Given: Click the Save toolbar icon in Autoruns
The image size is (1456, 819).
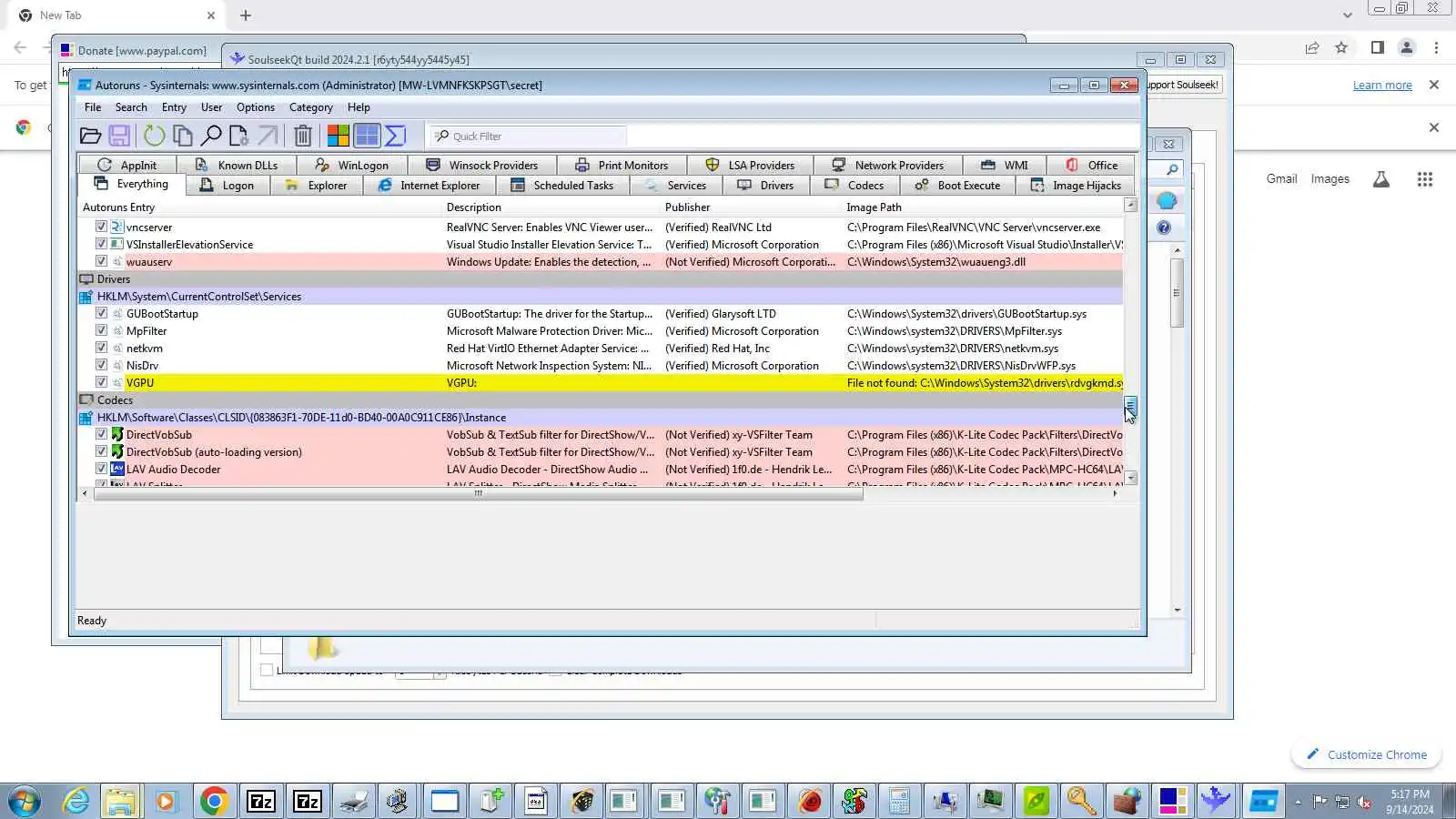Looking at the screenshot, I should coord(119,136).
